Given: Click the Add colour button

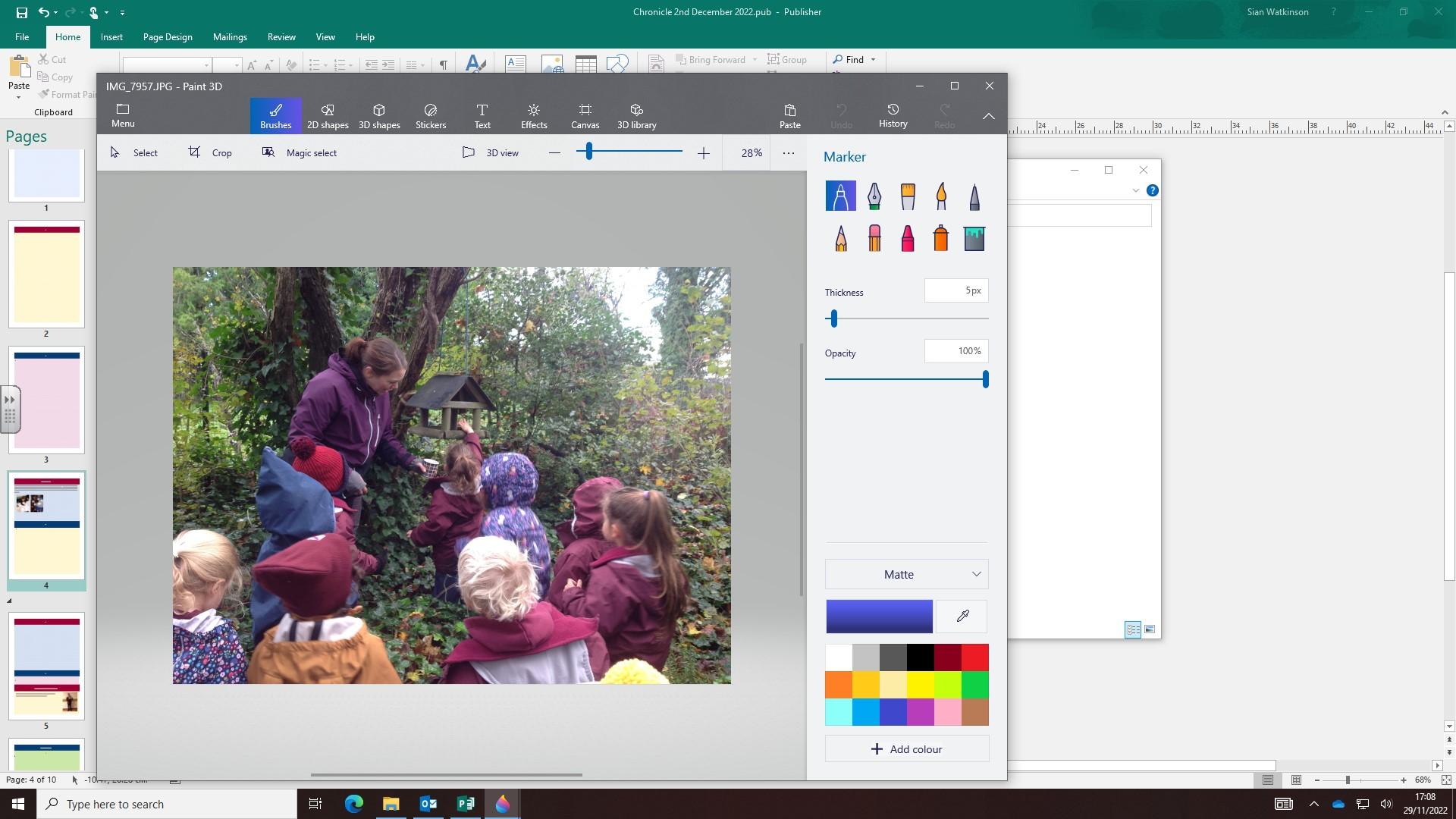Looking at the screenshot, I should [x=907, y=748].
